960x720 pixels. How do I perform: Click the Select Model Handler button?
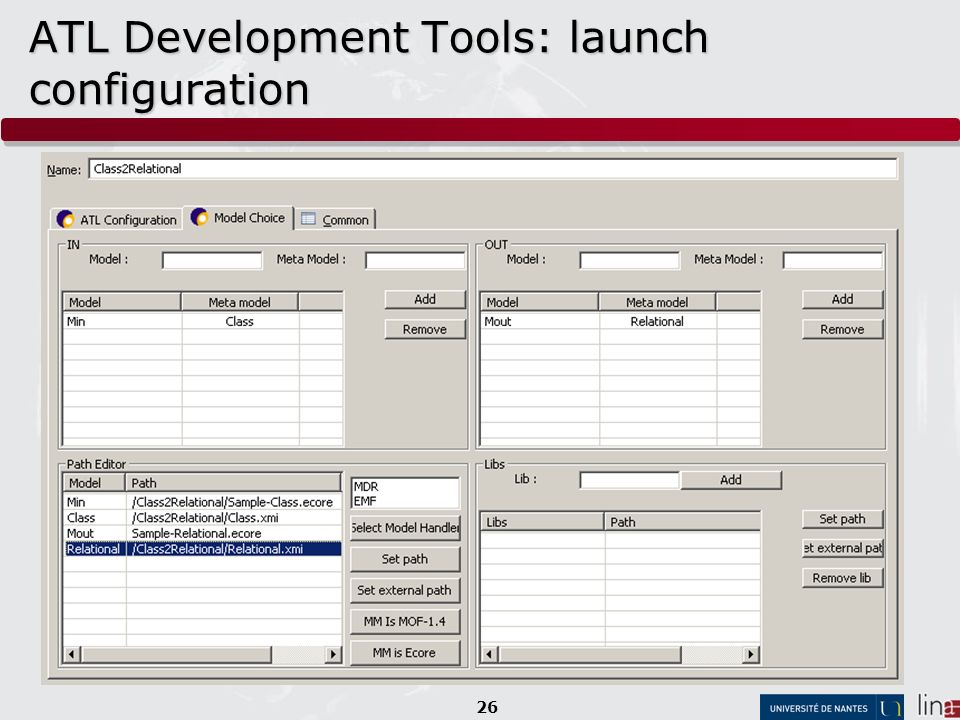(x=405, y=528)
